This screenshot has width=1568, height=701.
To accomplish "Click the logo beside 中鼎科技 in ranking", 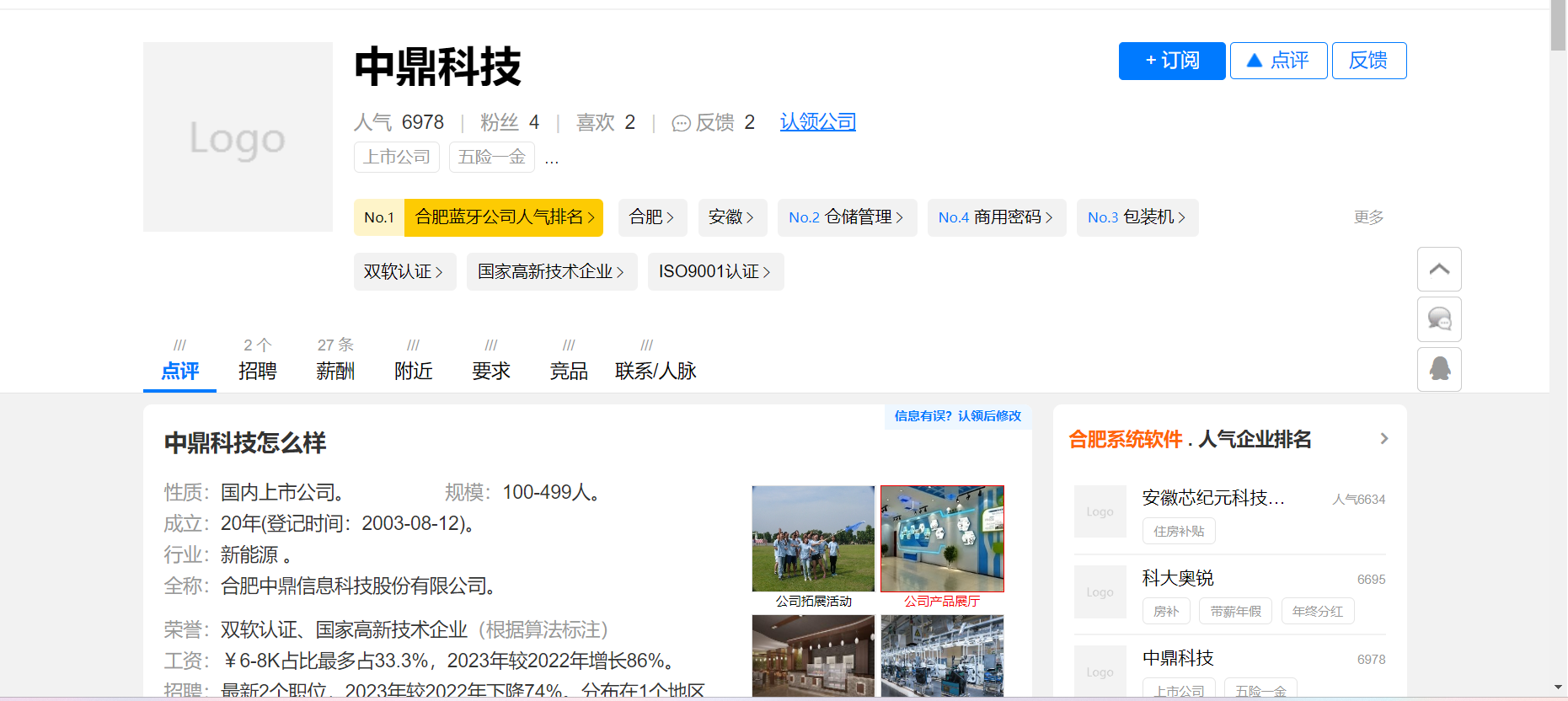I will (1100, 672).
